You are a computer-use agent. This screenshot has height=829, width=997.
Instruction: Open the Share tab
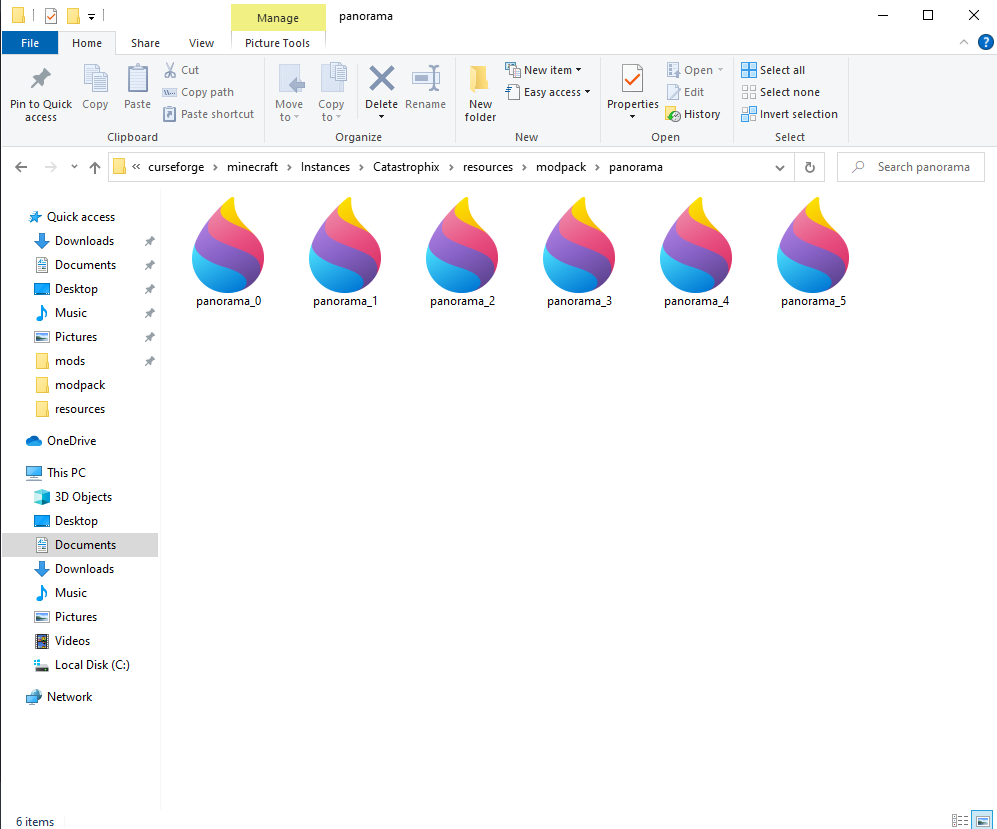click(x=145, y=43)
